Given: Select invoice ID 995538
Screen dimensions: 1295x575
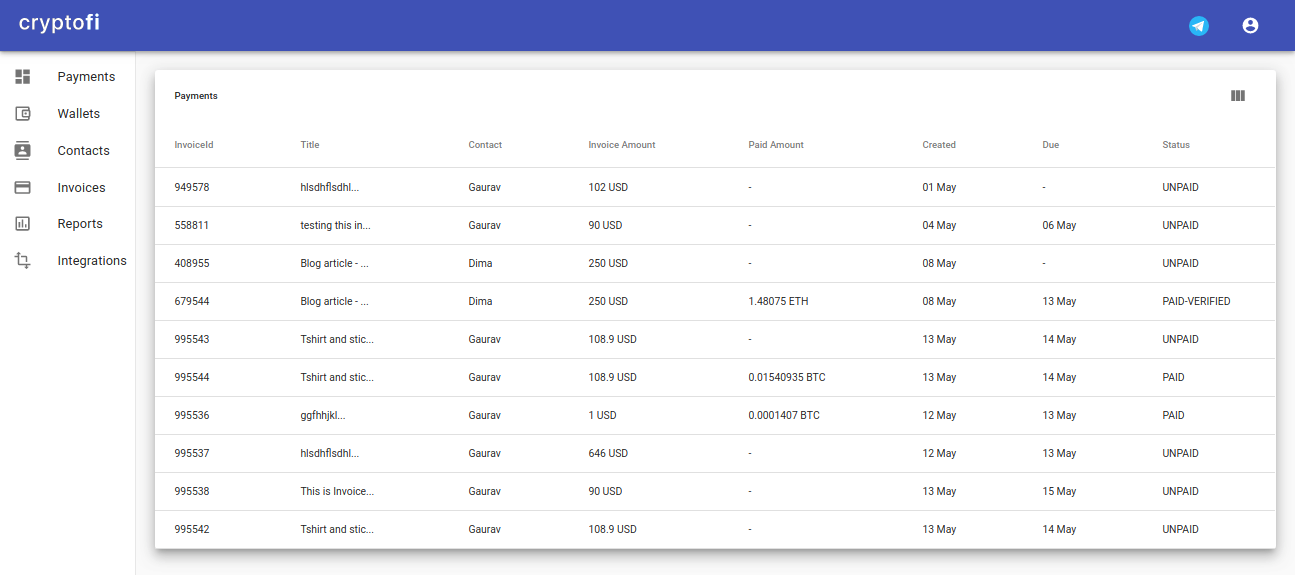Looking at the screenshot, I should (192, 492).
